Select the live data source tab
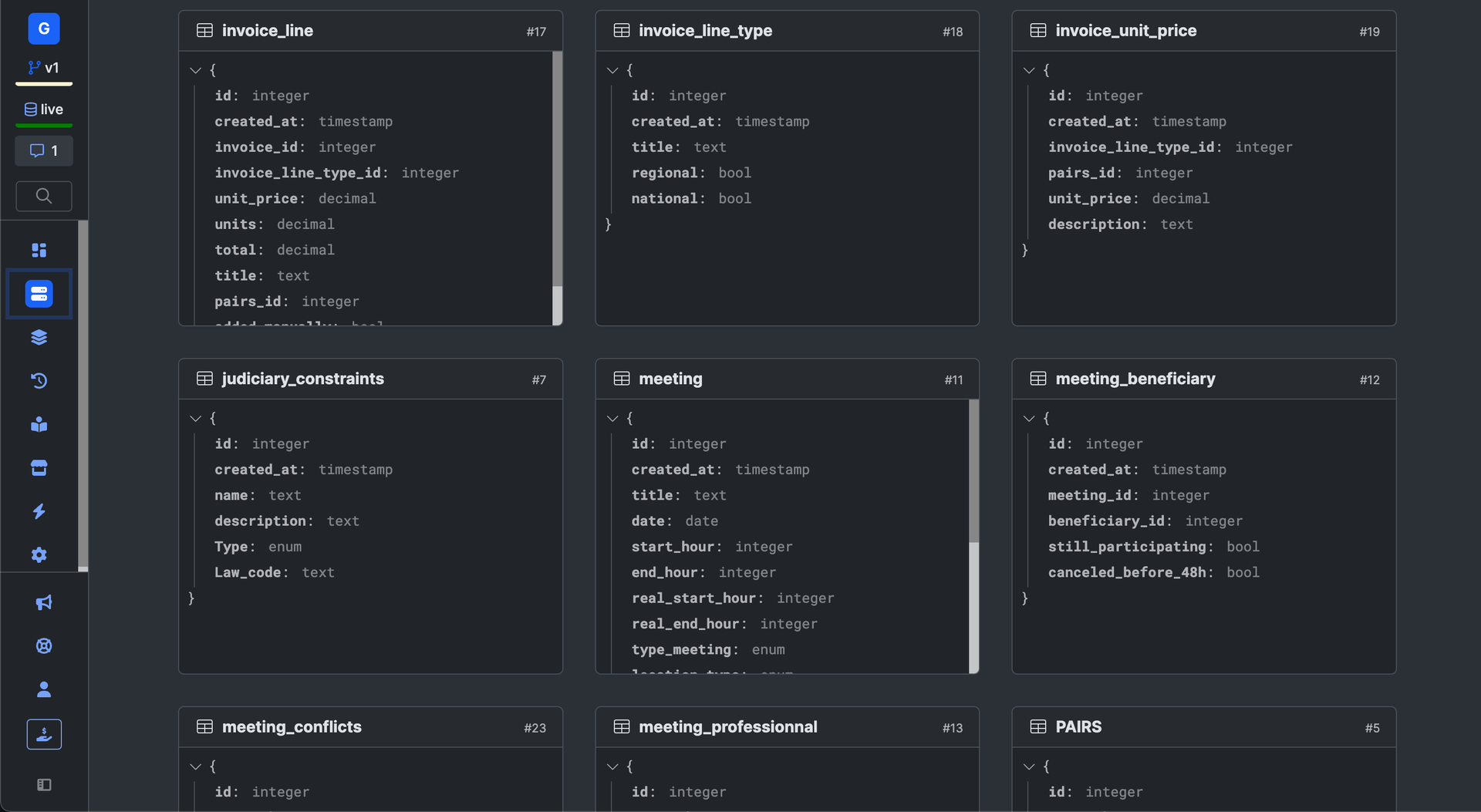 pos(44,110)
